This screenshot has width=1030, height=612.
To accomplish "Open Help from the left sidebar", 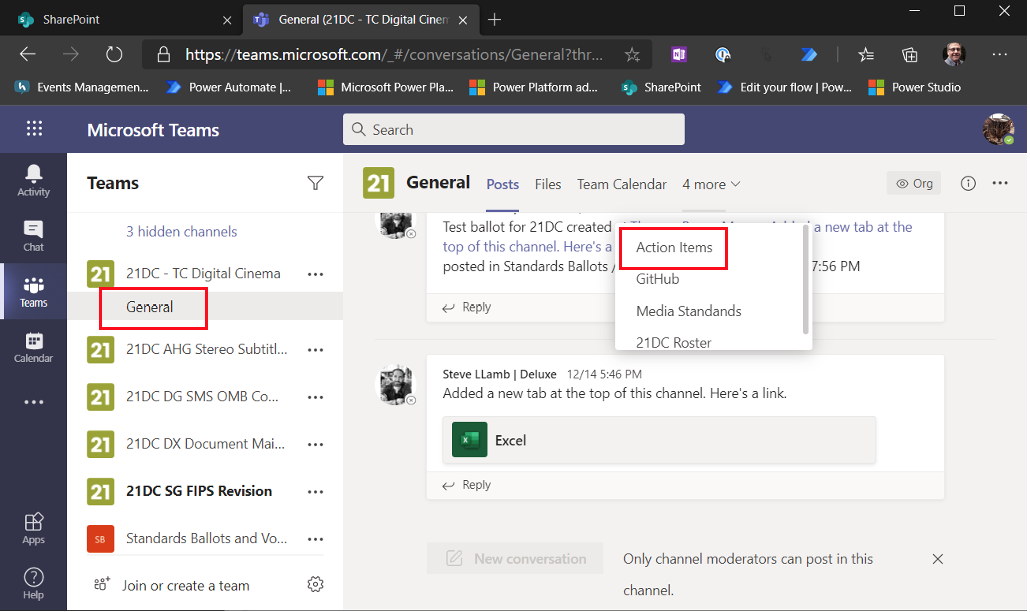I will pyautogui.click(x=33, y=580).
